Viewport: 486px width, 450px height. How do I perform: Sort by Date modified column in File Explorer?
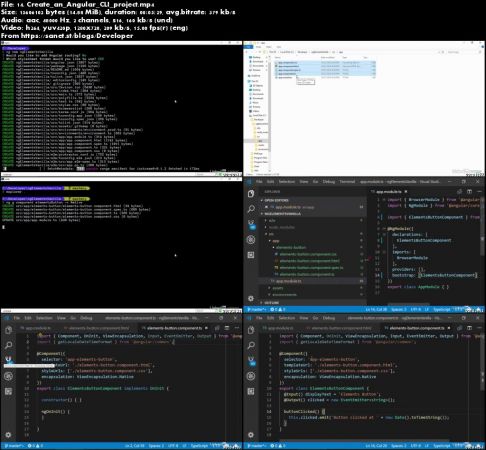327,57
